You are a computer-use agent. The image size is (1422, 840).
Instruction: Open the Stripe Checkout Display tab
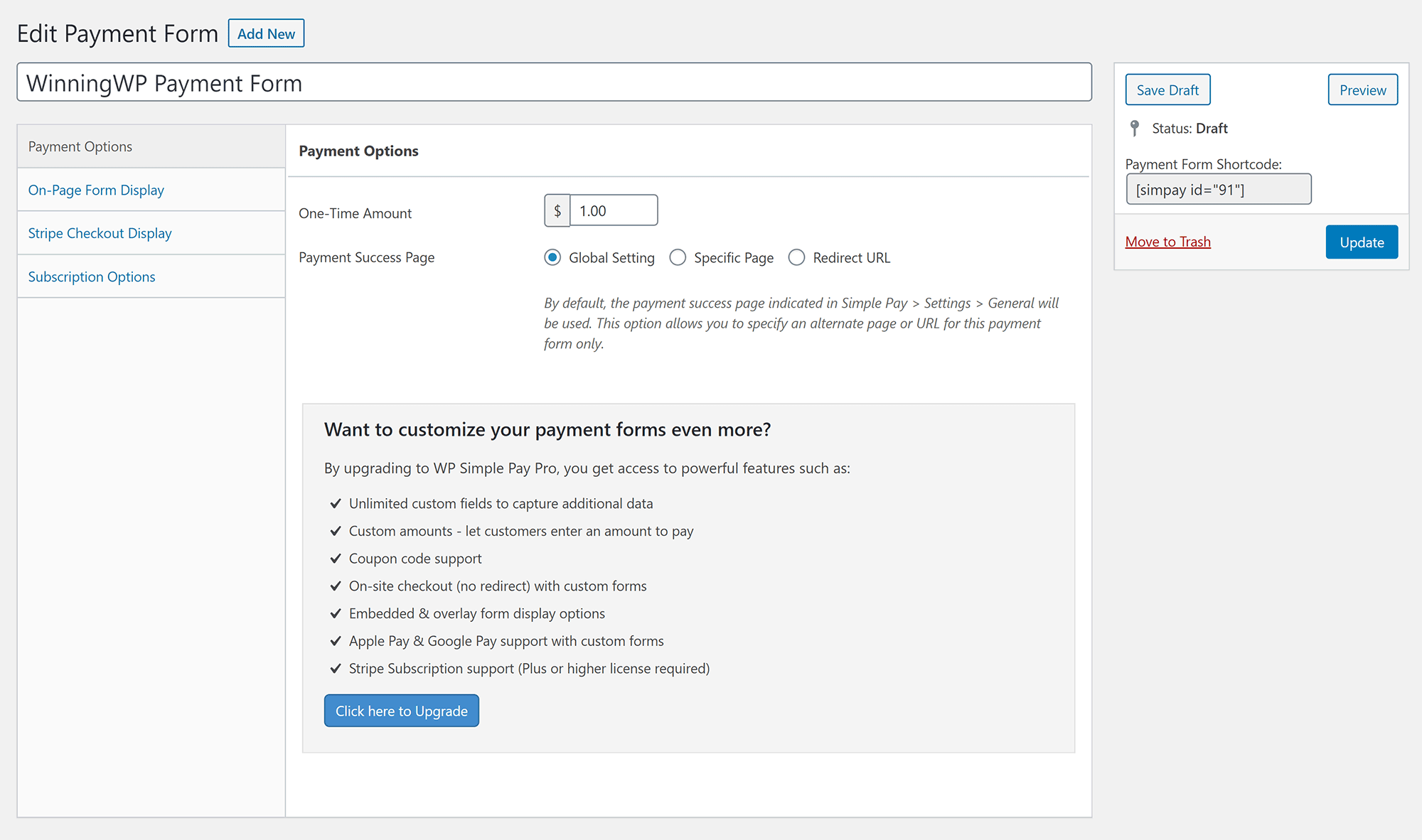(100, 232)
